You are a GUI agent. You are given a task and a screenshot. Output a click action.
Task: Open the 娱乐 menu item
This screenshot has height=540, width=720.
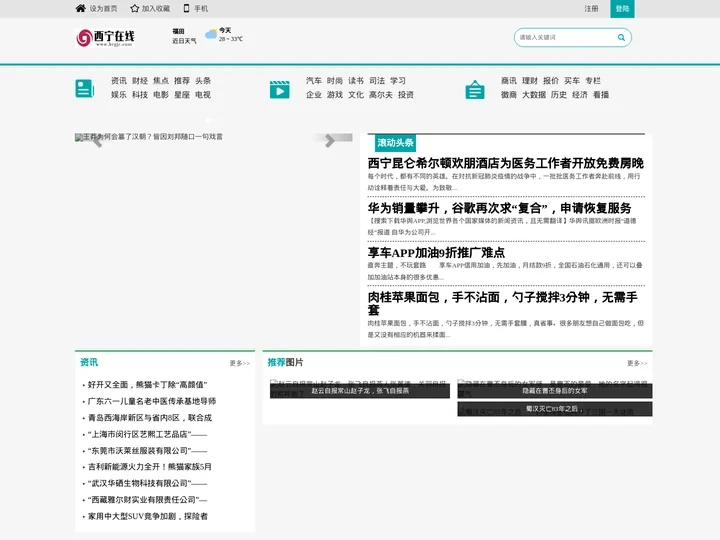[x=119, y=95]
